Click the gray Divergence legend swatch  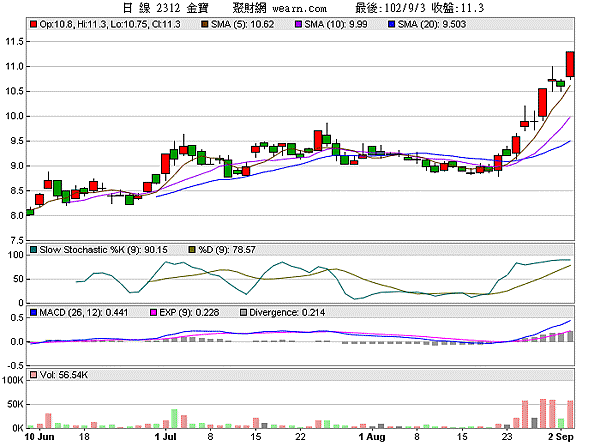tap(243, 313)
